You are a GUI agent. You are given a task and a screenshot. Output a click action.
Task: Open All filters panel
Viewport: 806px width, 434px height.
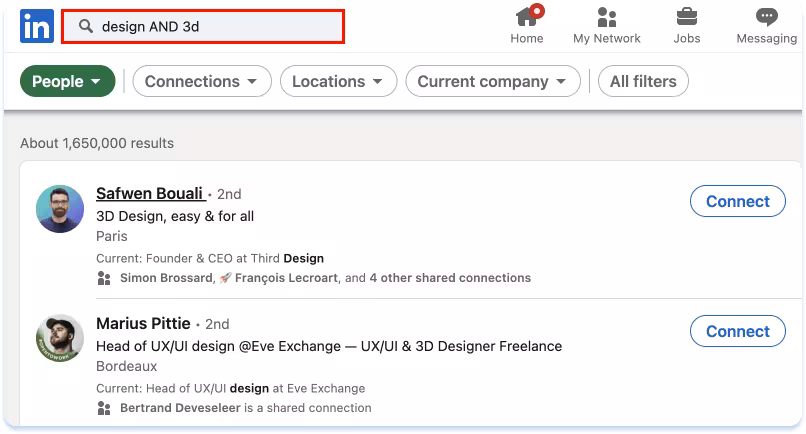642,82
